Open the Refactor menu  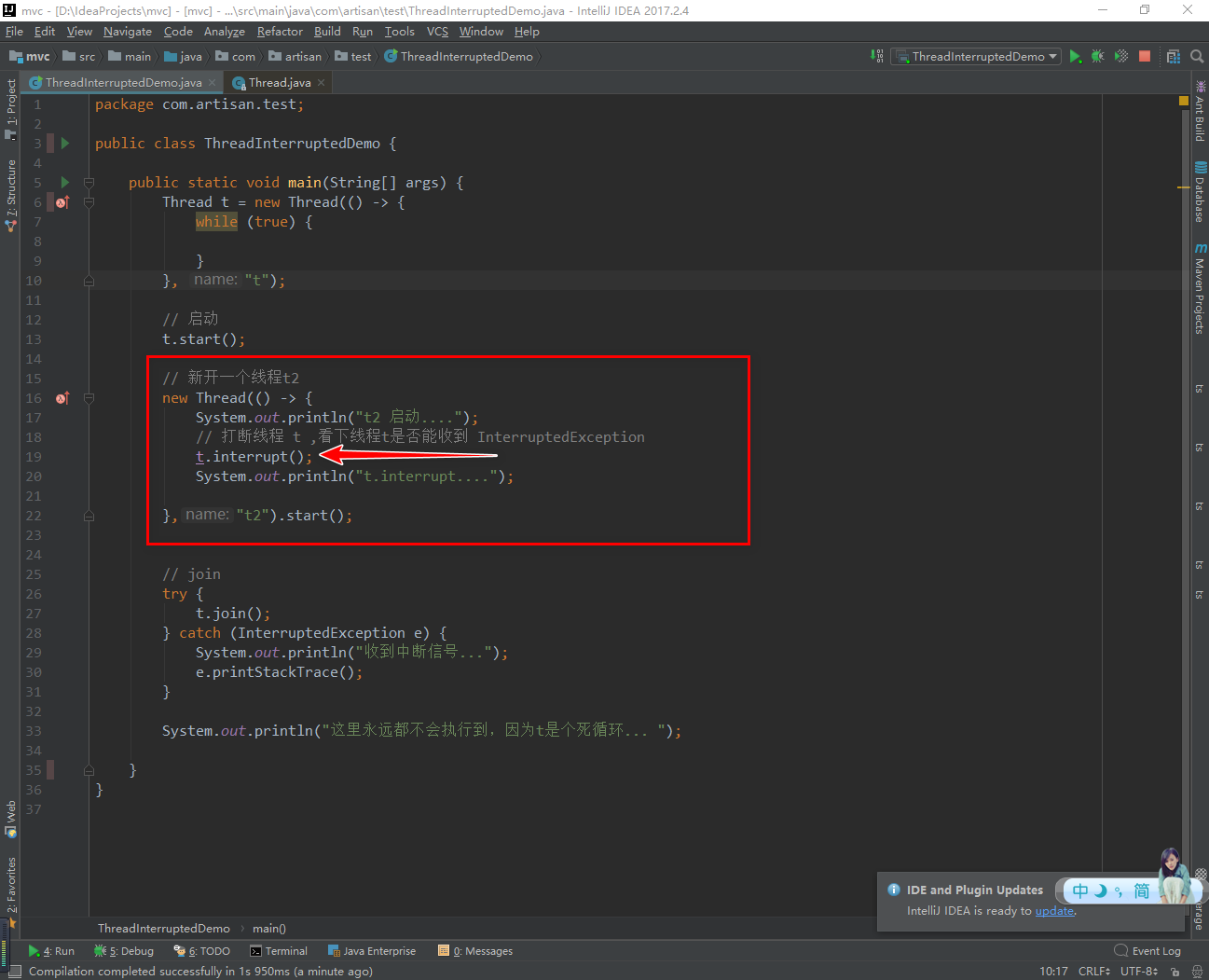pyautogui.click(x=280, y=31)
